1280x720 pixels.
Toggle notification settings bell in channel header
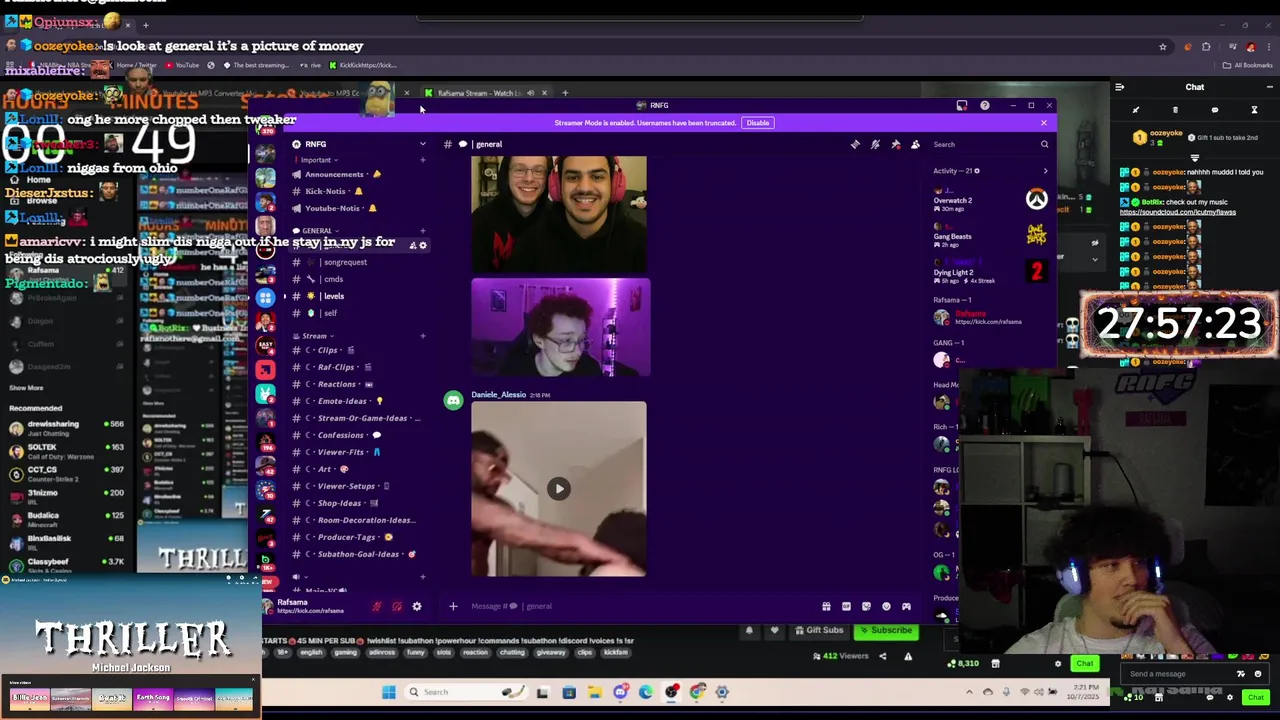pyautogui.click(x=875, y=144)
